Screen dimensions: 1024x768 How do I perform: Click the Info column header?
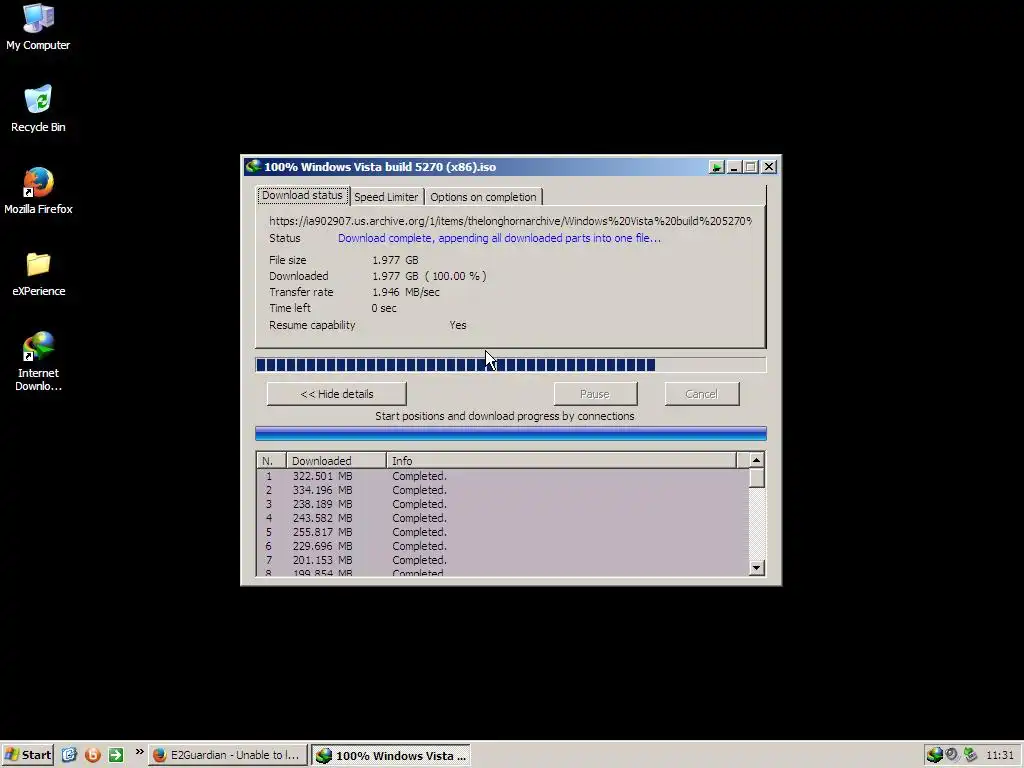click(x=562, y=460)
